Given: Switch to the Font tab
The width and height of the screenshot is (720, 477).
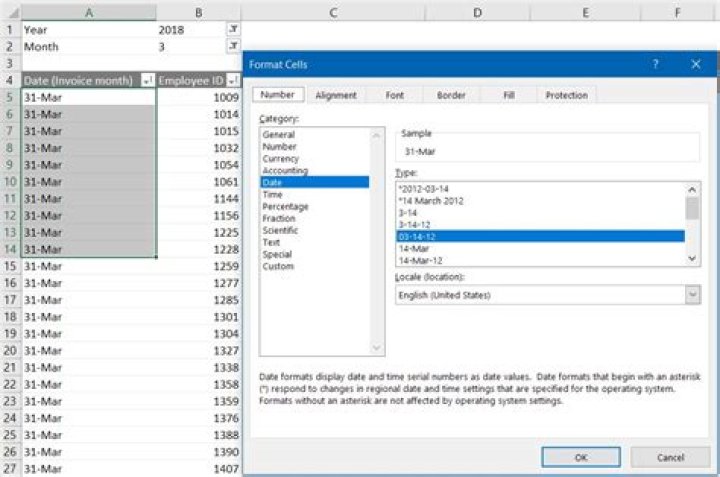Looking at the screenshot, I should click(x=394, y=95).
